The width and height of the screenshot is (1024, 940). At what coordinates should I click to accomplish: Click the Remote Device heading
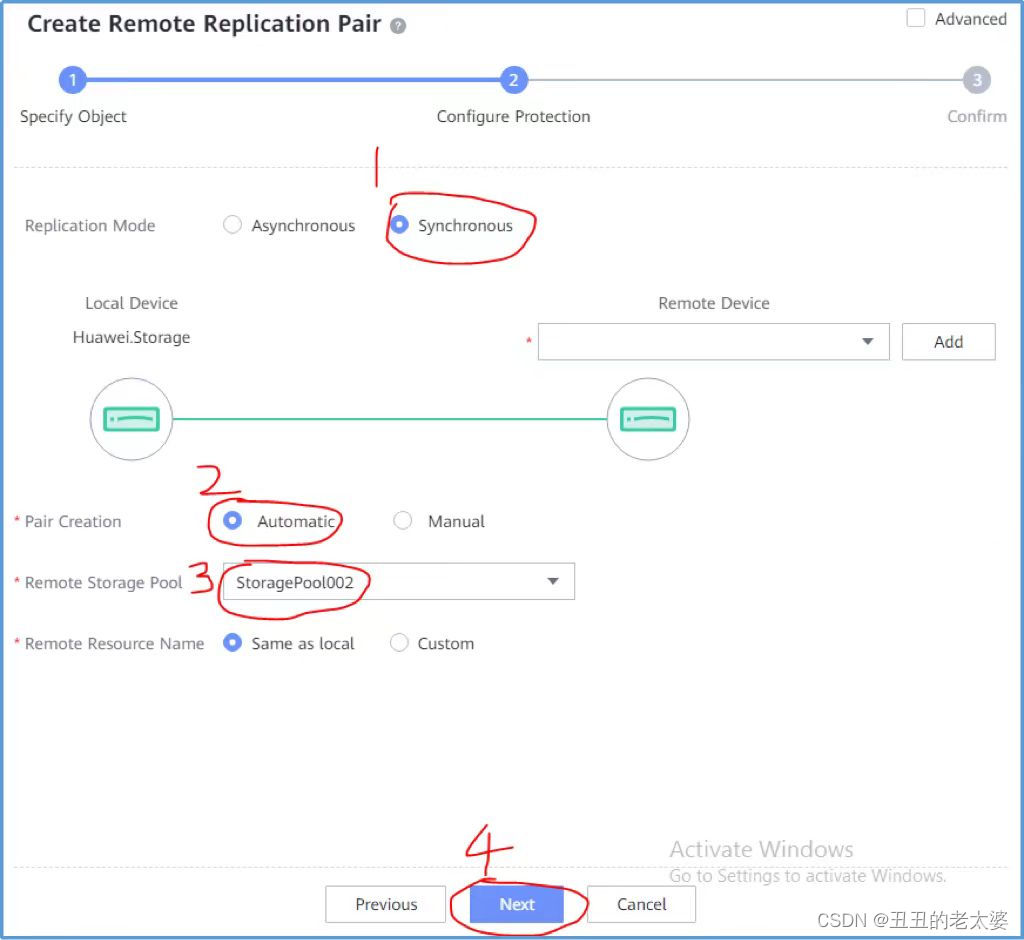pos(714,303)
